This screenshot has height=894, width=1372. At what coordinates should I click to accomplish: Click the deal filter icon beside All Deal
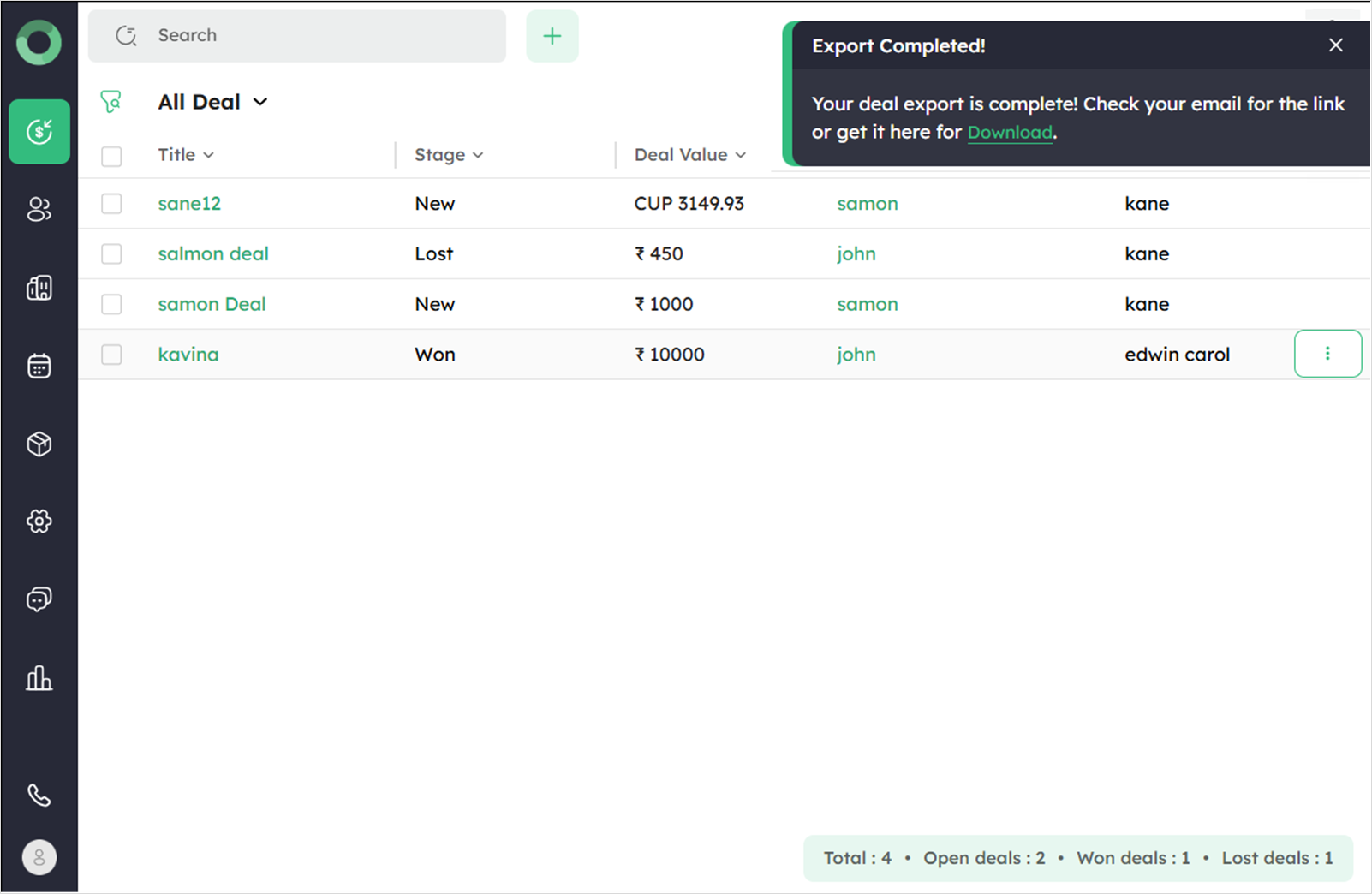111,102
